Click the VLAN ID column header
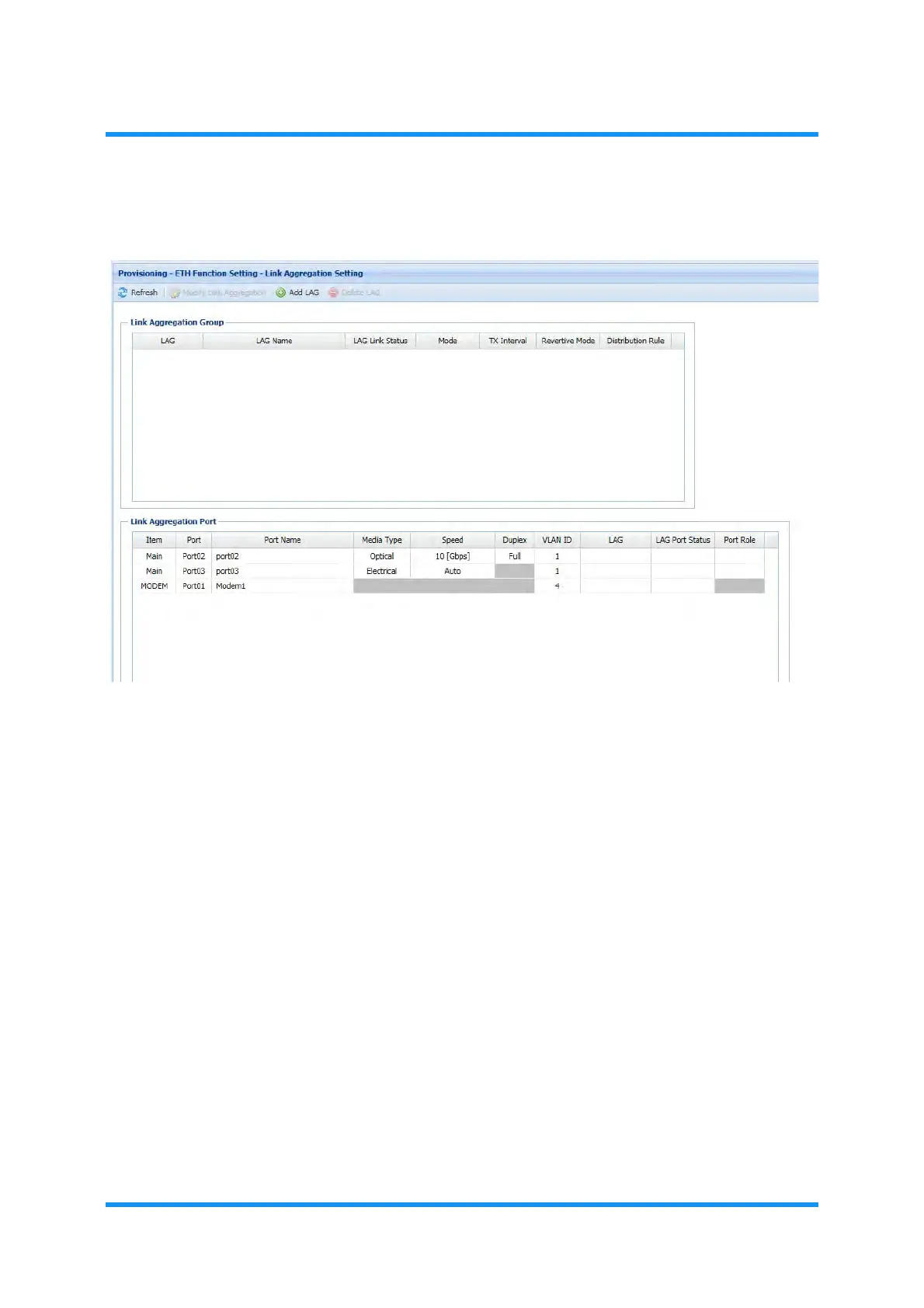This screenshot has width=924, height=1308. tap(558, 541)
